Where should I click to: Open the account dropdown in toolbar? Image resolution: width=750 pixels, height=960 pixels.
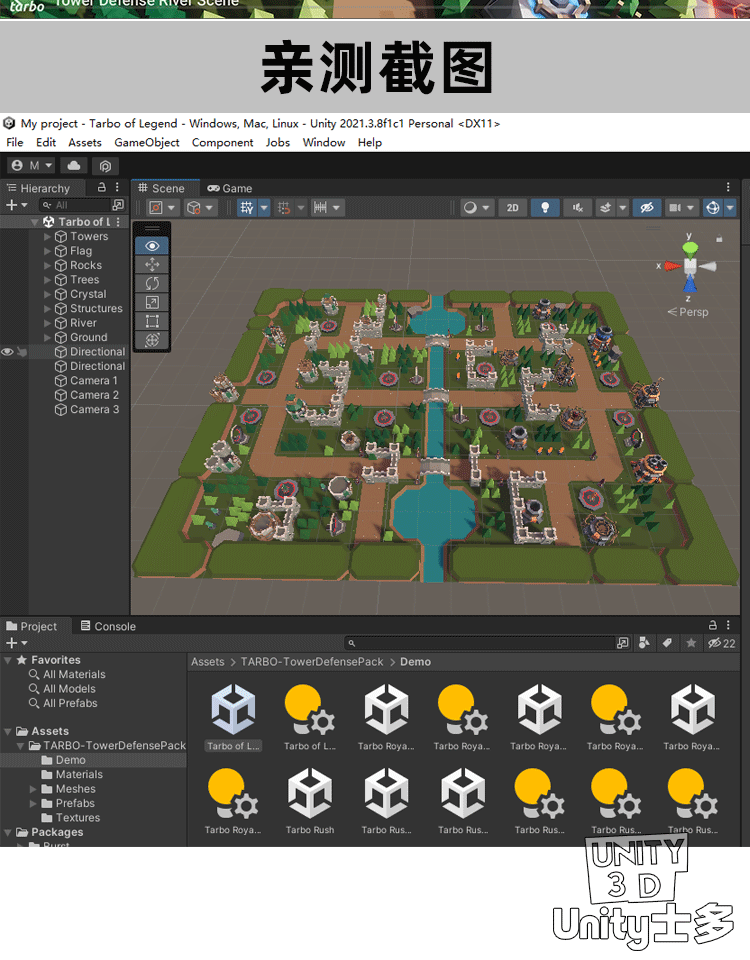pos(32,165)
